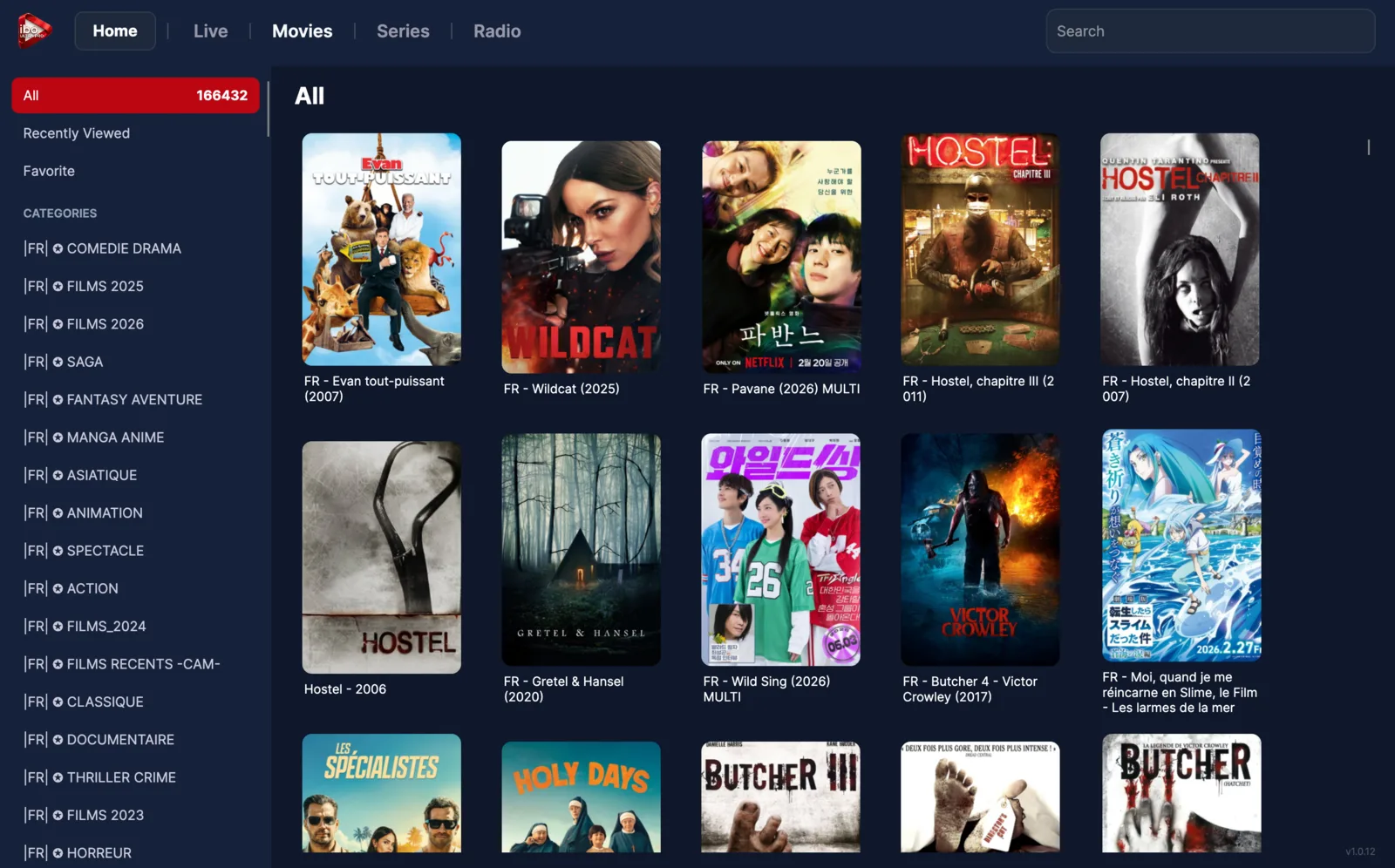Select the Butcher (Hatchet) poster

pos(1180,793)
